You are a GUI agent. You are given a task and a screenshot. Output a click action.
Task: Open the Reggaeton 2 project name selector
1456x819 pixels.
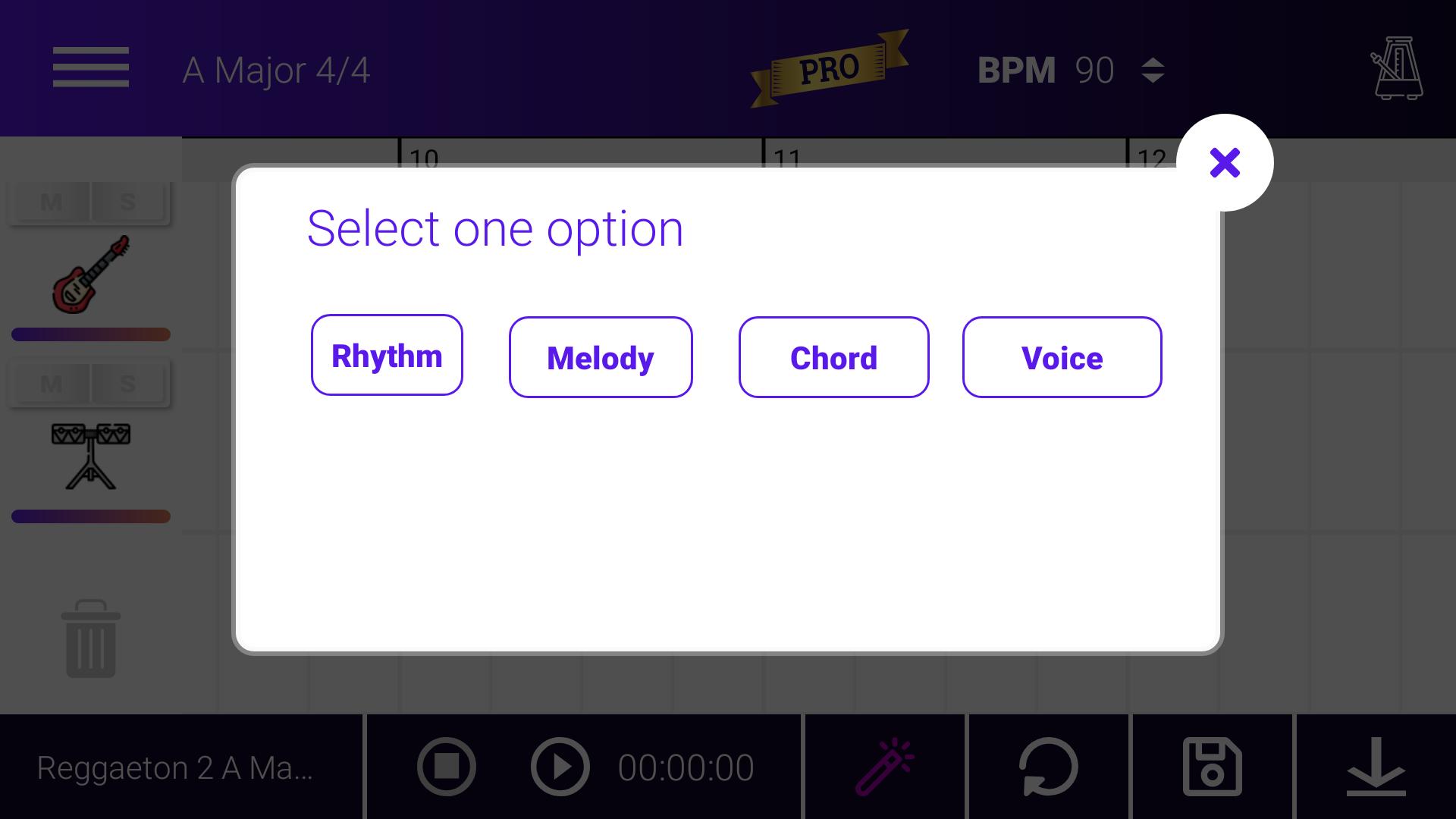(175, 768)
